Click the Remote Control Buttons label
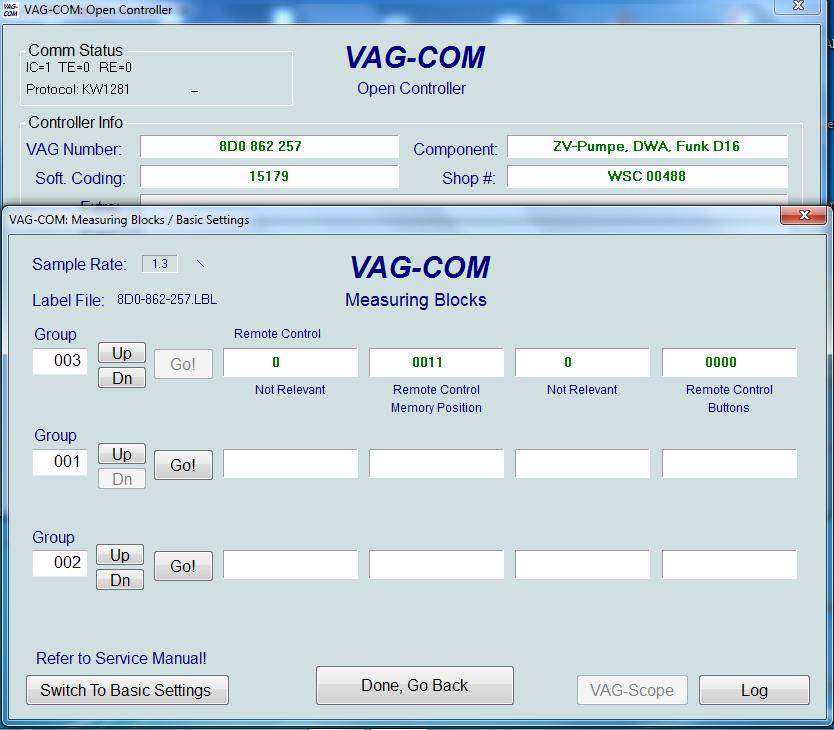 tap(729, 399)
